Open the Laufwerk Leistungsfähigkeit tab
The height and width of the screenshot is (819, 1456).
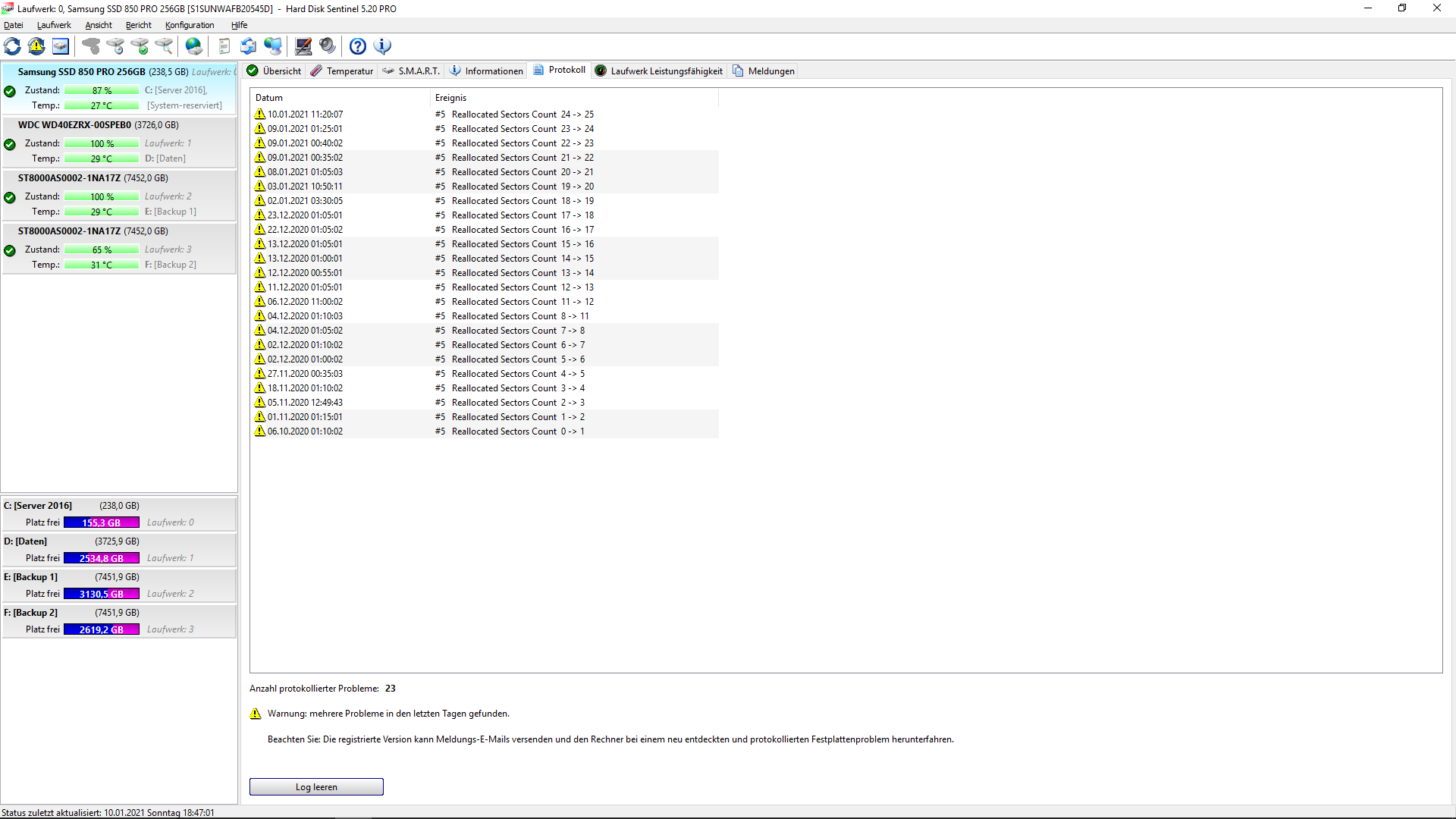pos(659,71)
